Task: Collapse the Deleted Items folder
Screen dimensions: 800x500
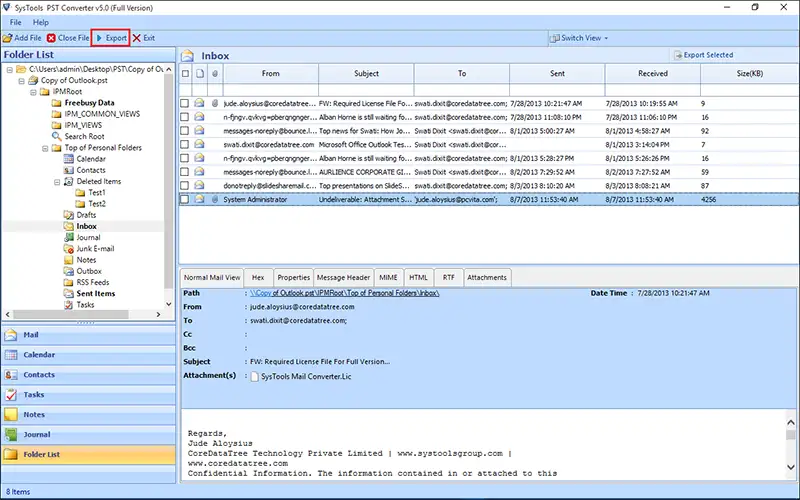Action: [57, 181]
